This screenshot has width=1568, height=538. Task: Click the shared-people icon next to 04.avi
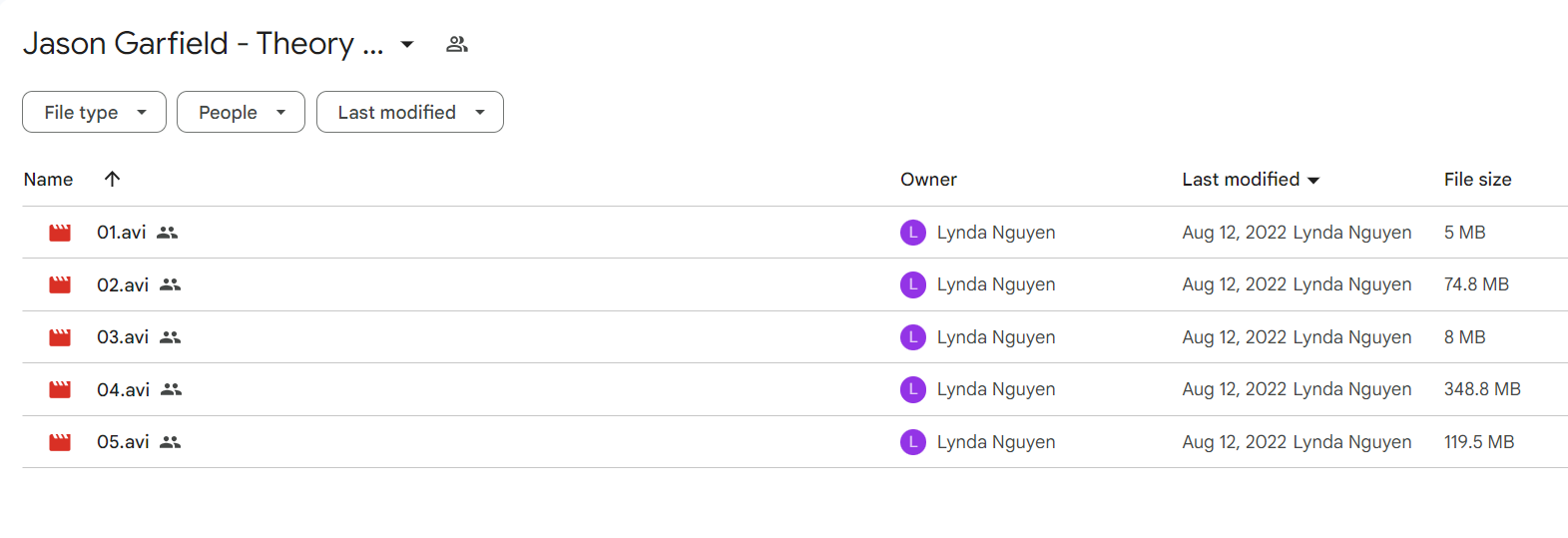pyautogui.click(x=172, y=389)
